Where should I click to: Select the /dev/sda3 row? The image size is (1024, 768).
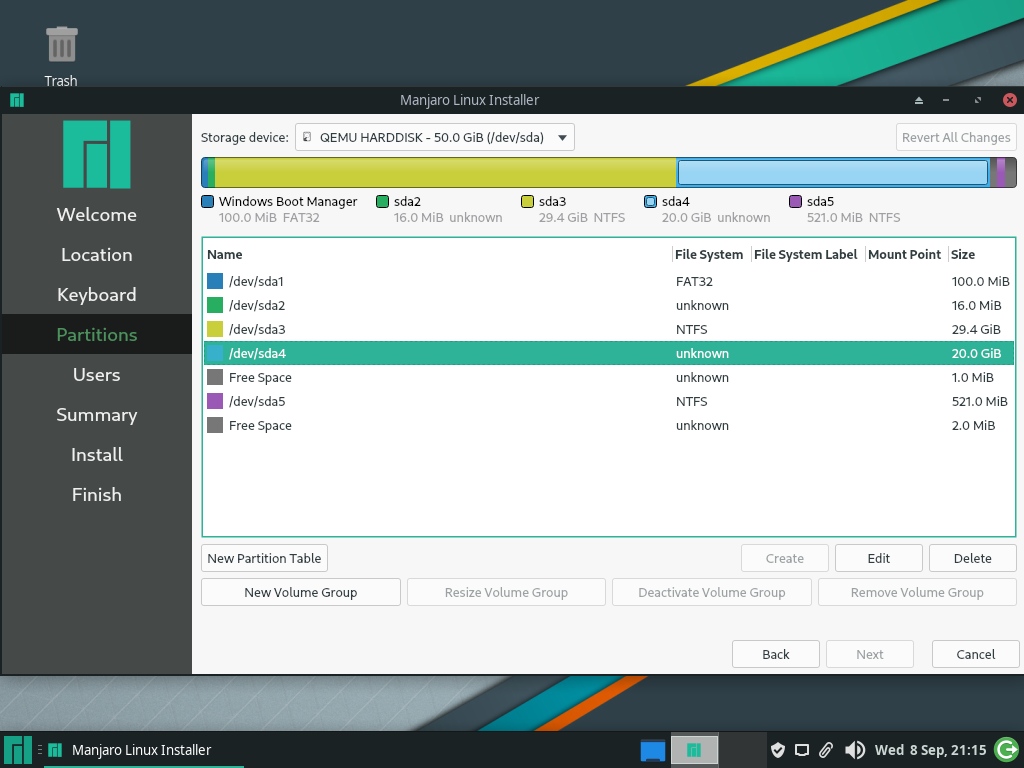point(609,329)
